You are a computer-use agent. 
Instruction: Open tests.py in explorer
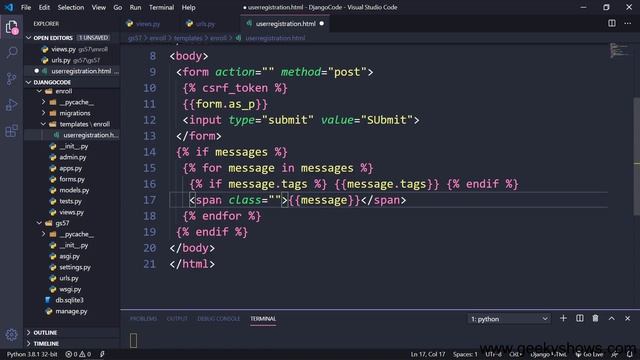point(72,201)
